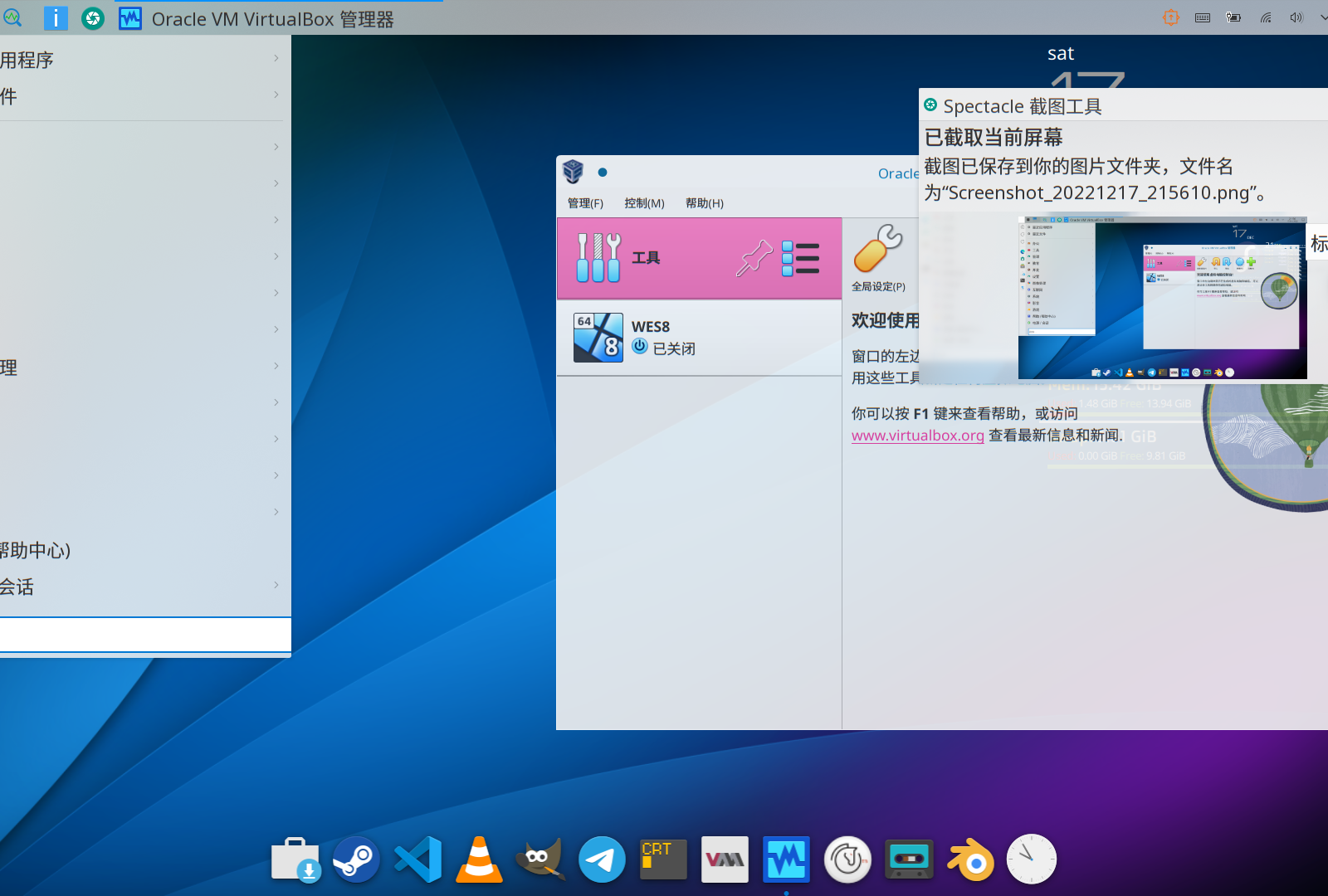The height and width of the screenshot is (896, 1328).
Task: Open GIMP from the dock
Action: 540,859
